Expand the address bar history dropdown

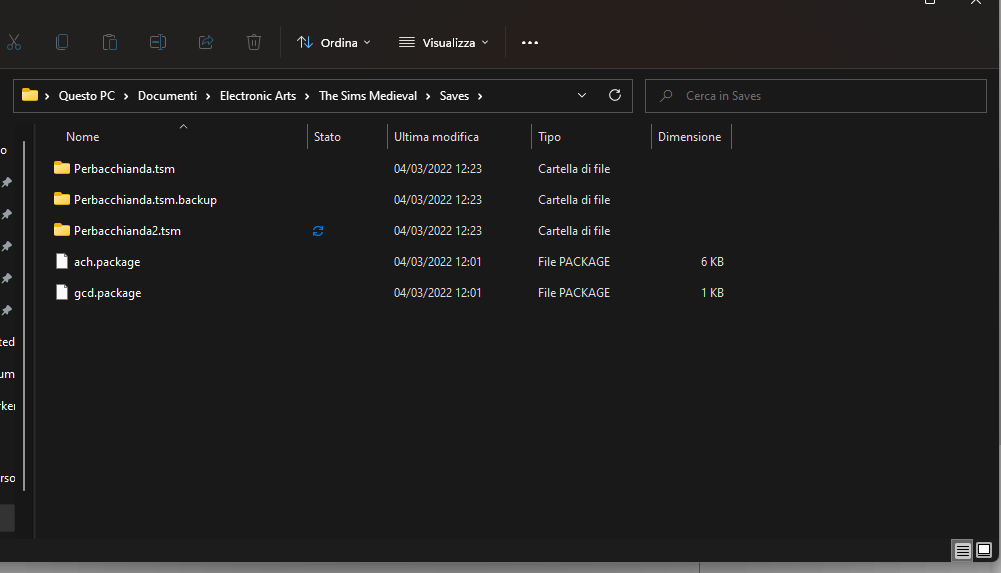click(x=583, y=96)
